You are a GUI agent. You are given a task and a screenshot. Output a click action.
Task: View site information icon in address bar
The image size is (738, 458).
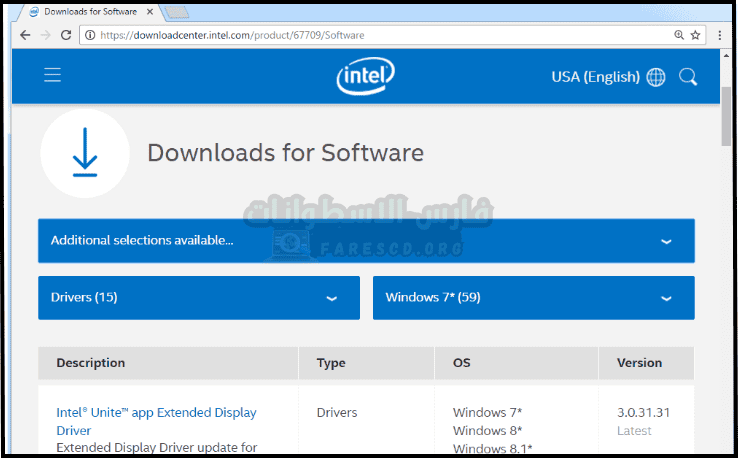pyautogui.click(x=90, y=34)
